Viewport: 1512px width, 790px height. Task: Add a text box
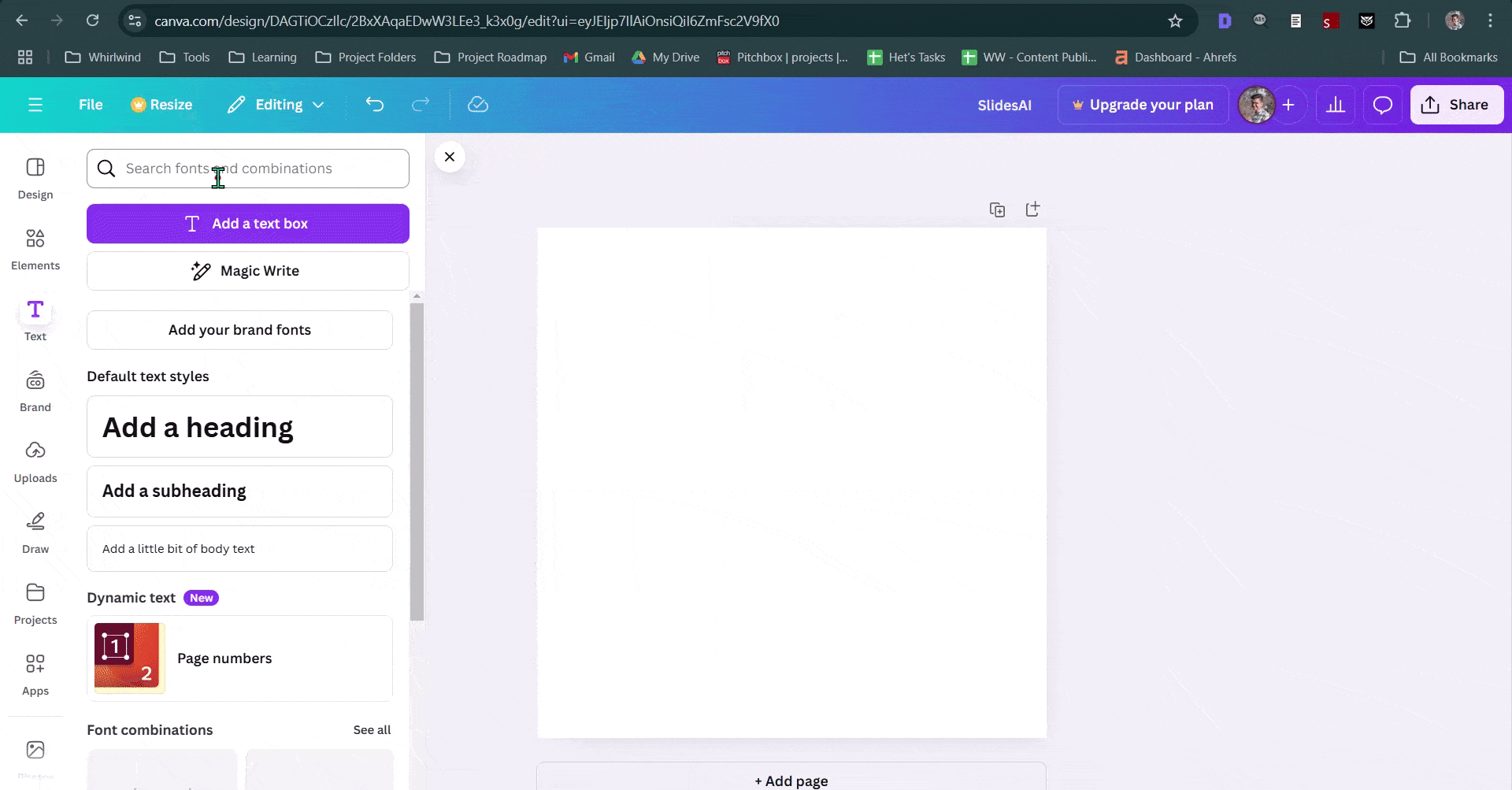[247, 223]
